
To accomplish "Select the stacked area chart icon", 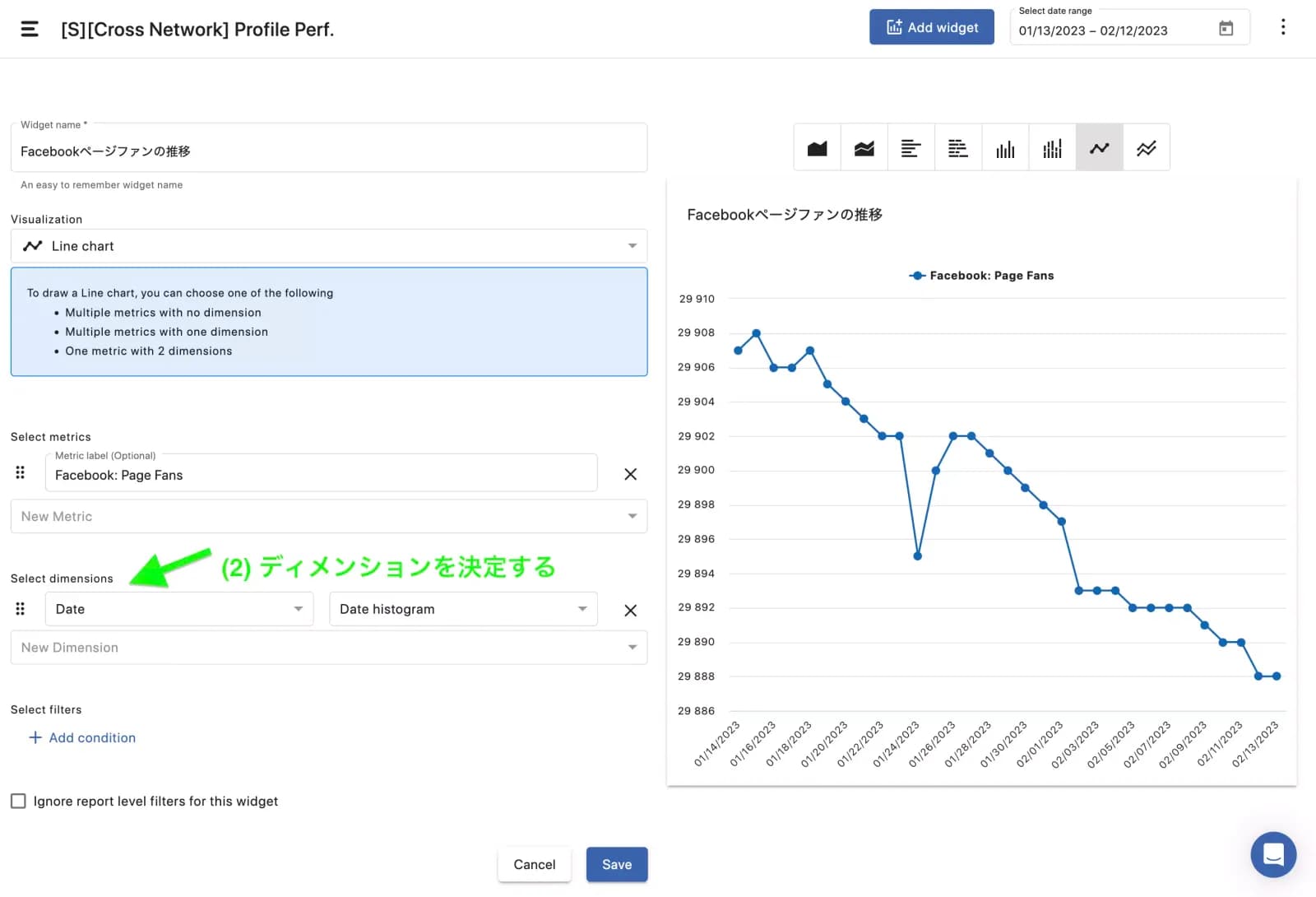I will tap(864, 148).
